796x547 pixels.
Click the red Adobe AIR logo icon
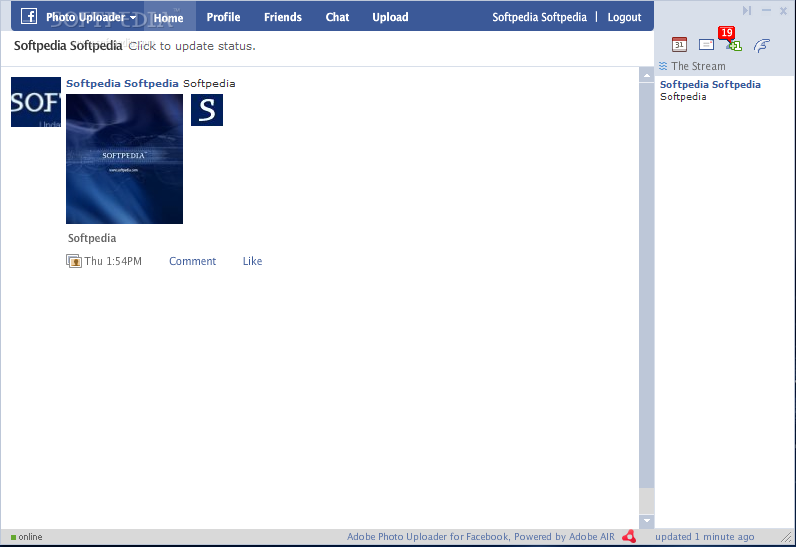coord(629,536)
